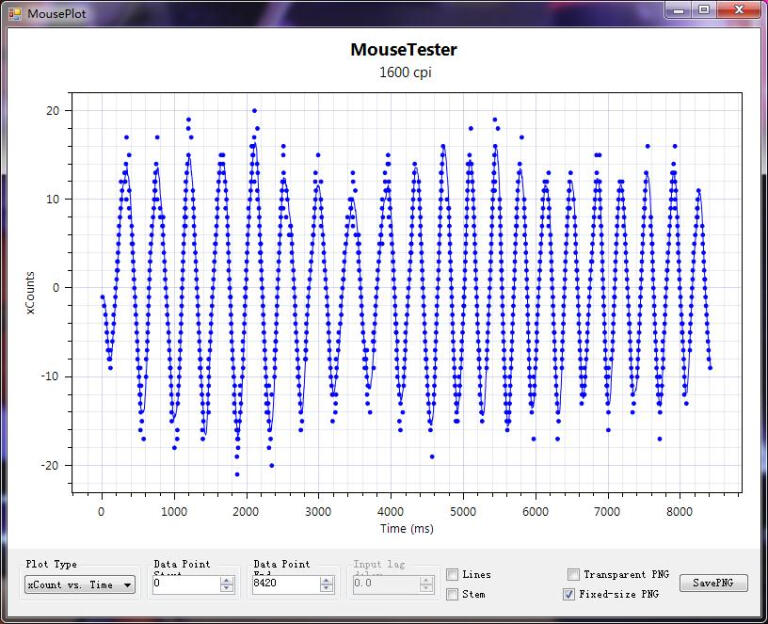The width and height of the screenshot is (768, 624).
Task: Close the MousePlot window
Action: click(x=739, y=10)
